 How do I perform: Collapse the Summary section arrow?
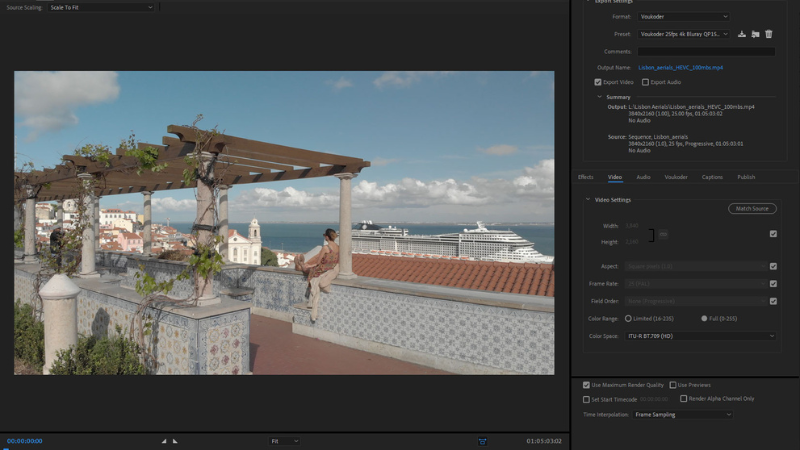pos(599,97)
